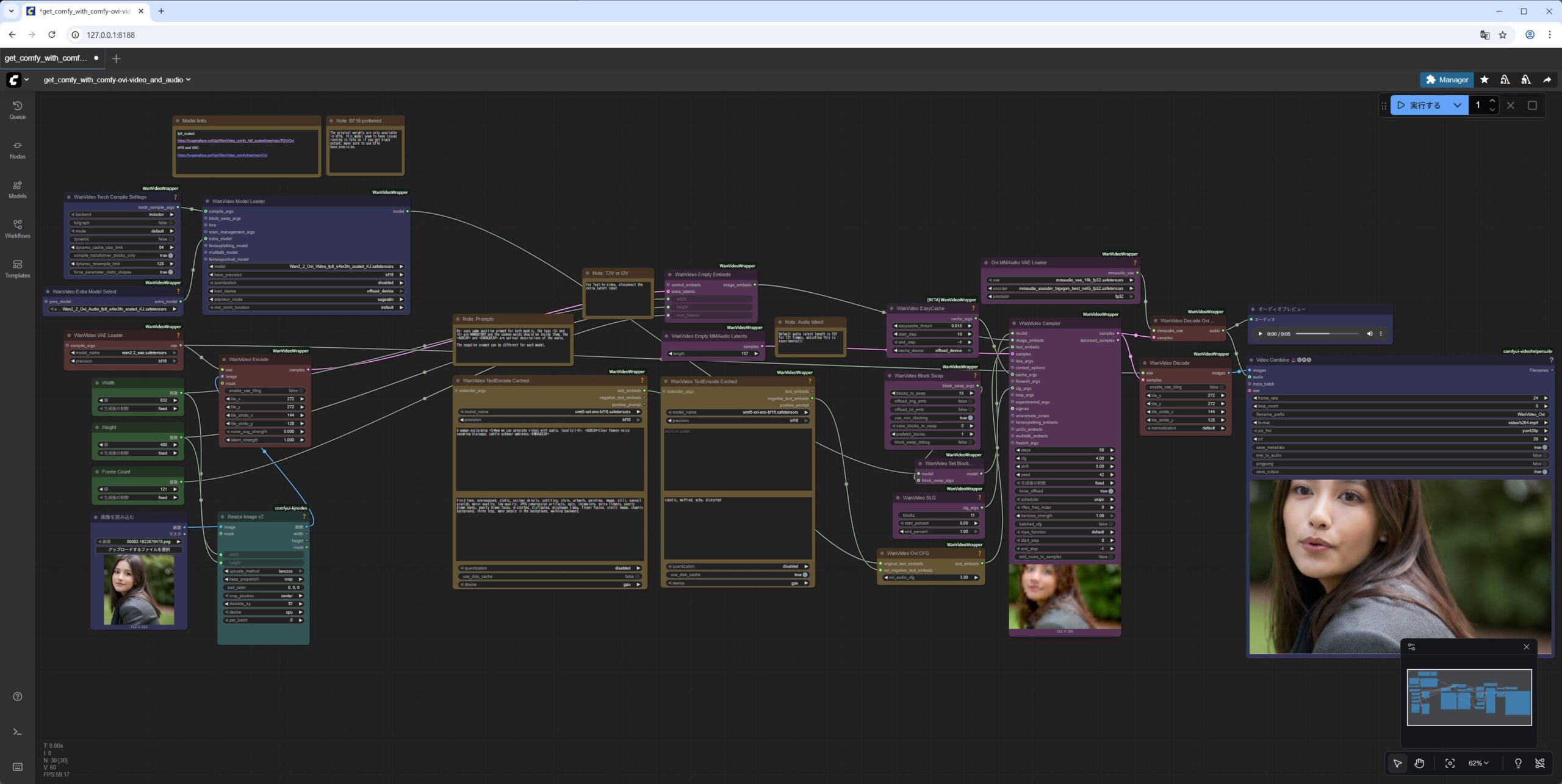Open the Queue sidebar panel
The width and height of the screenshot is (1562, 784).
click(17, 110)
